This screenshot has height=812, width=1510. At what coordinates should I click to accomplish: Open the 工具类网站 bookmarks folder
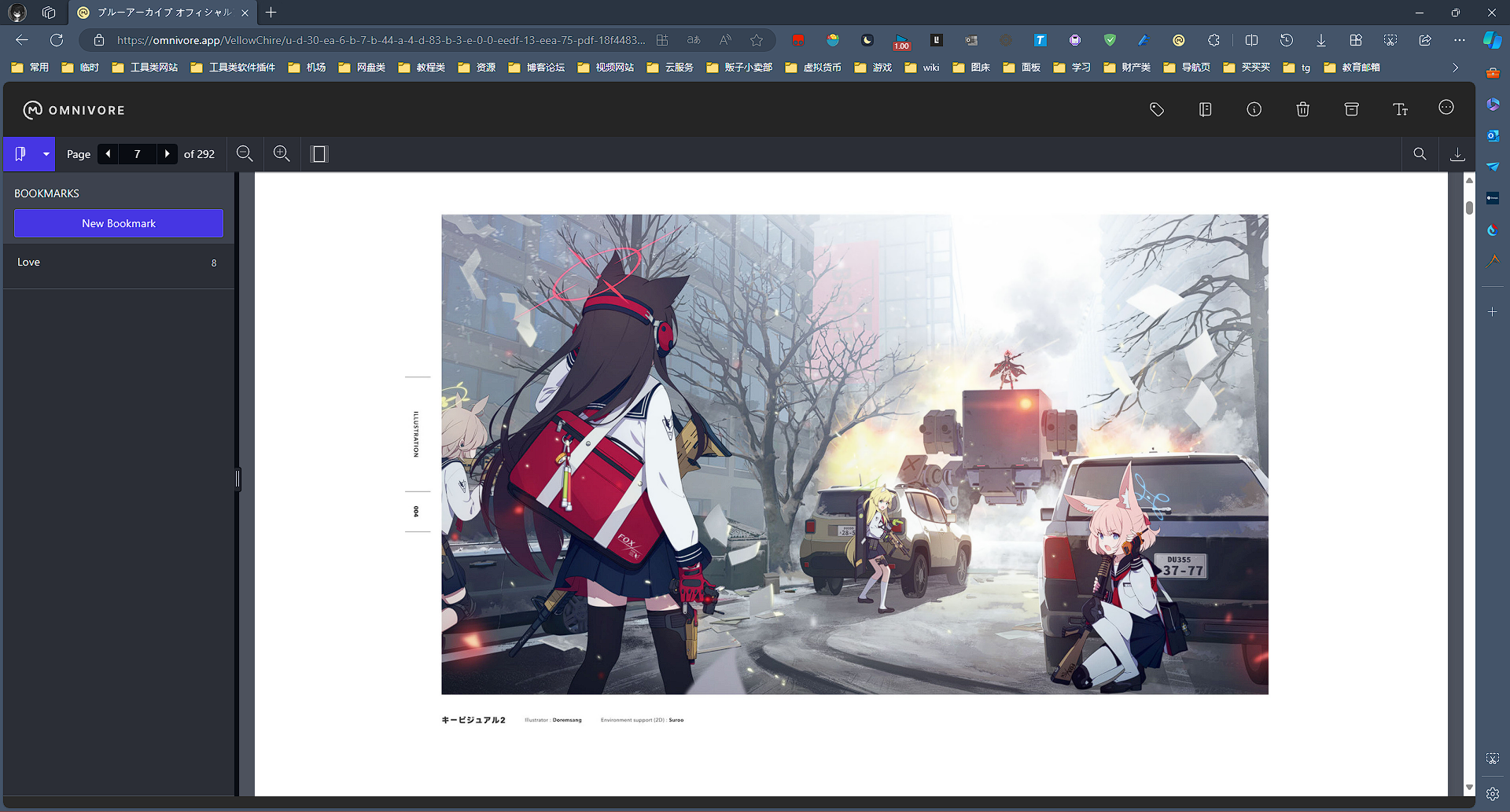(145, 68)
